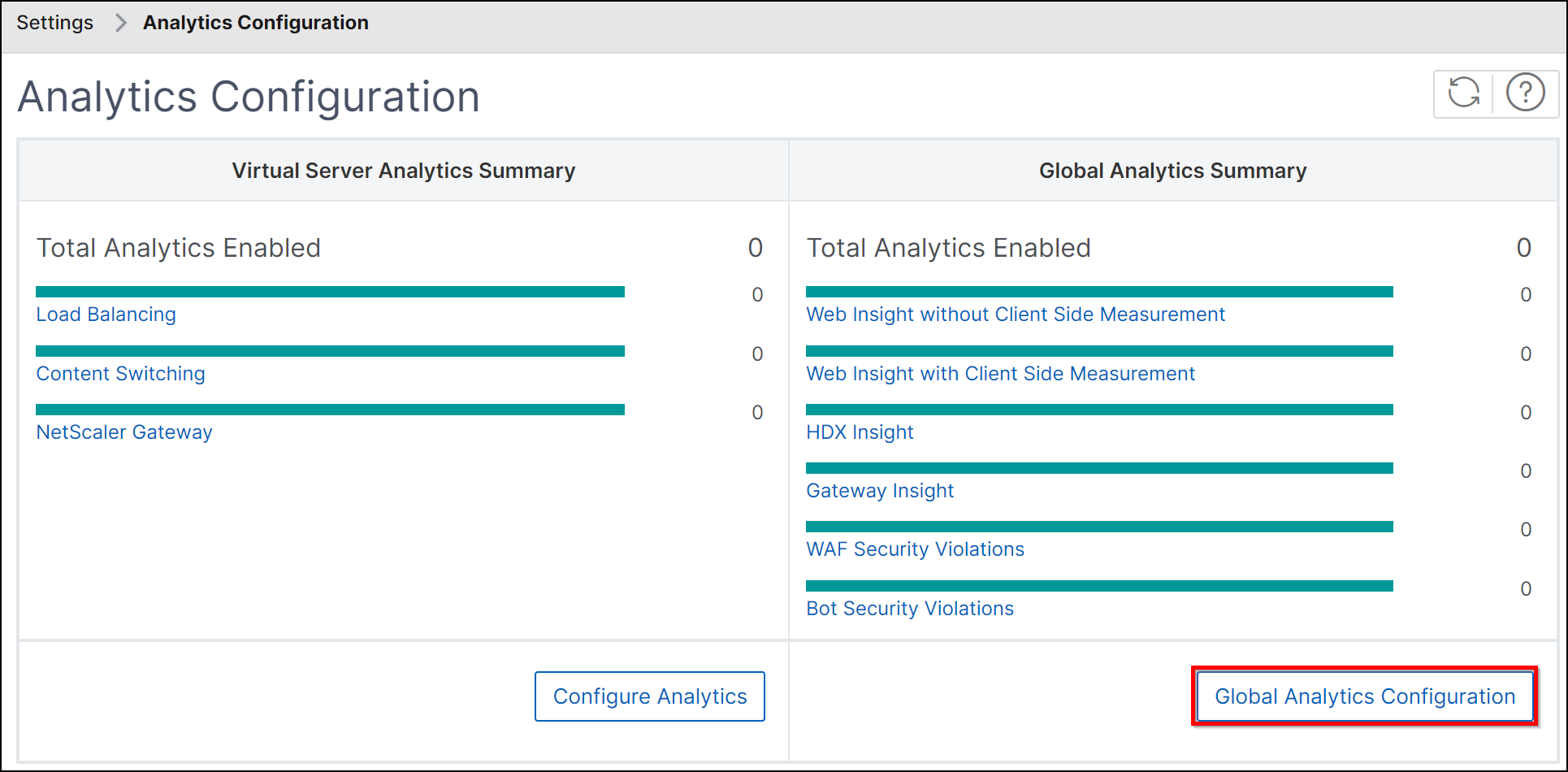Click the Bot Security Violations count value
This screenshot has height=772, width=1568.
[1526, 589]
